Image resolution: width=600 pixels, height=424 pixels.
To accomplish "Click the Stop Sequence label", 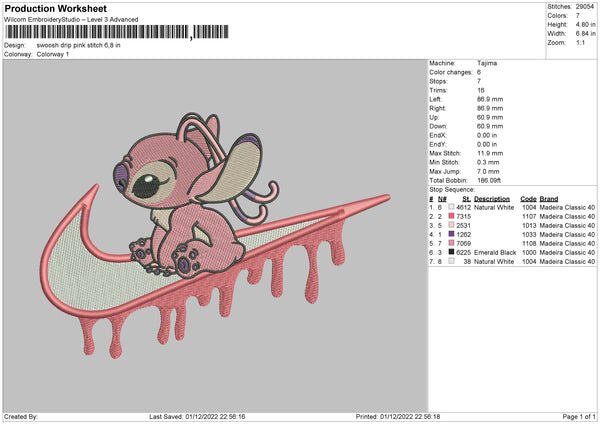I will pos(451,188).
